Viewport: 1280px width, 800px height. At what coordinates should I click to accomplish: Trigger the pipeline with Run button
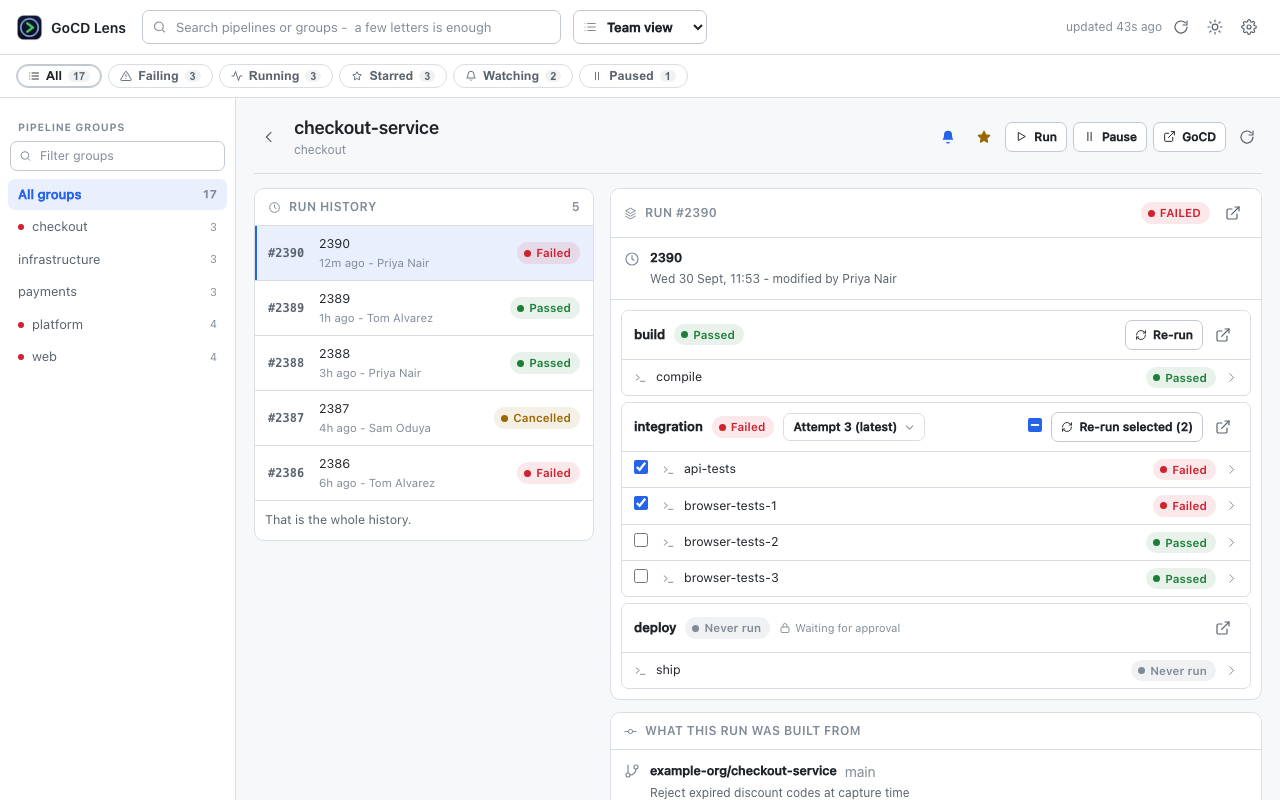(1036, 137)
